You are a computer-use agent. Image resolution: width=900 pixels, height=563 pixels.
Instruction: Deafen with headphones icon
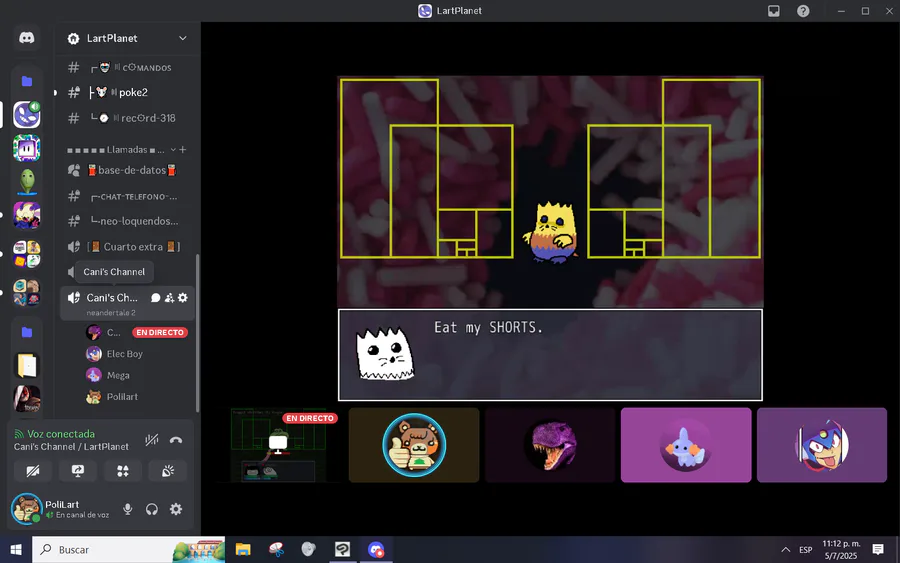point(152,509)
